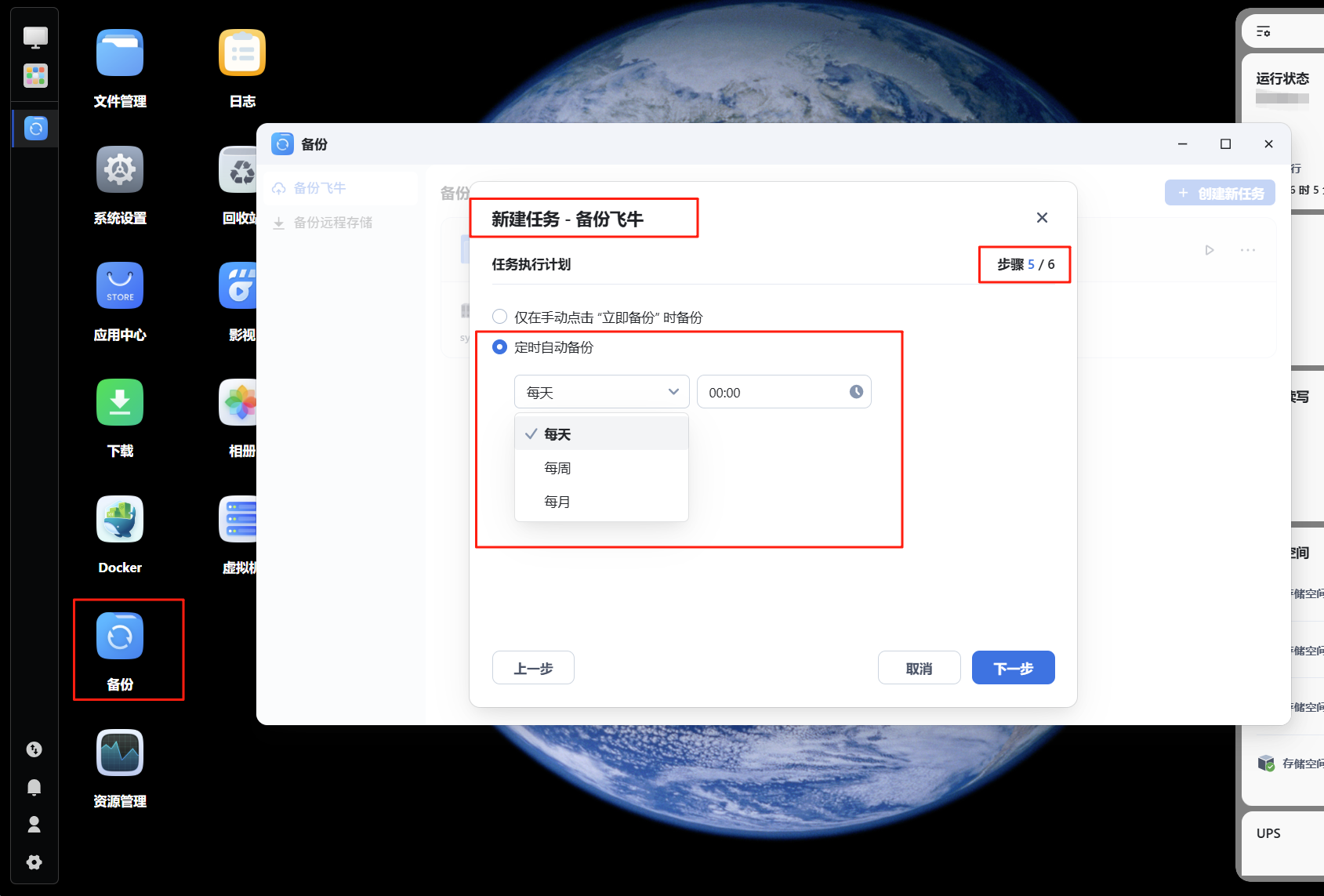The width and height of the screenshot is (1324, 896).
Task: Open the 系统设置 system settings icon
Action: pyautogui.click(x=120, y=169)
